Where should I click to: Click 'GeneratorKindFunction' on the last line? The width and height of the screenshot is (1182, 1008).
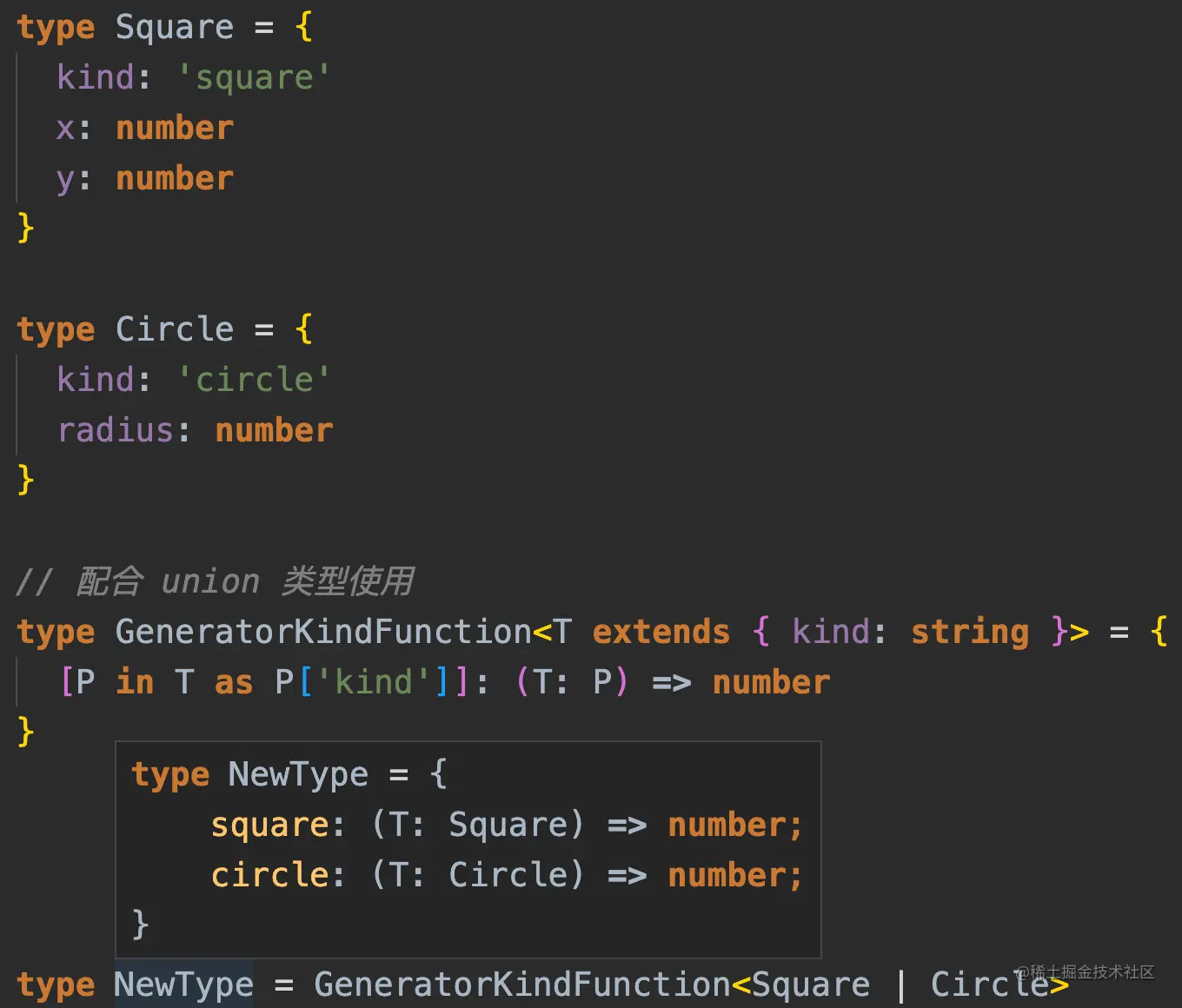click(521, 985)
